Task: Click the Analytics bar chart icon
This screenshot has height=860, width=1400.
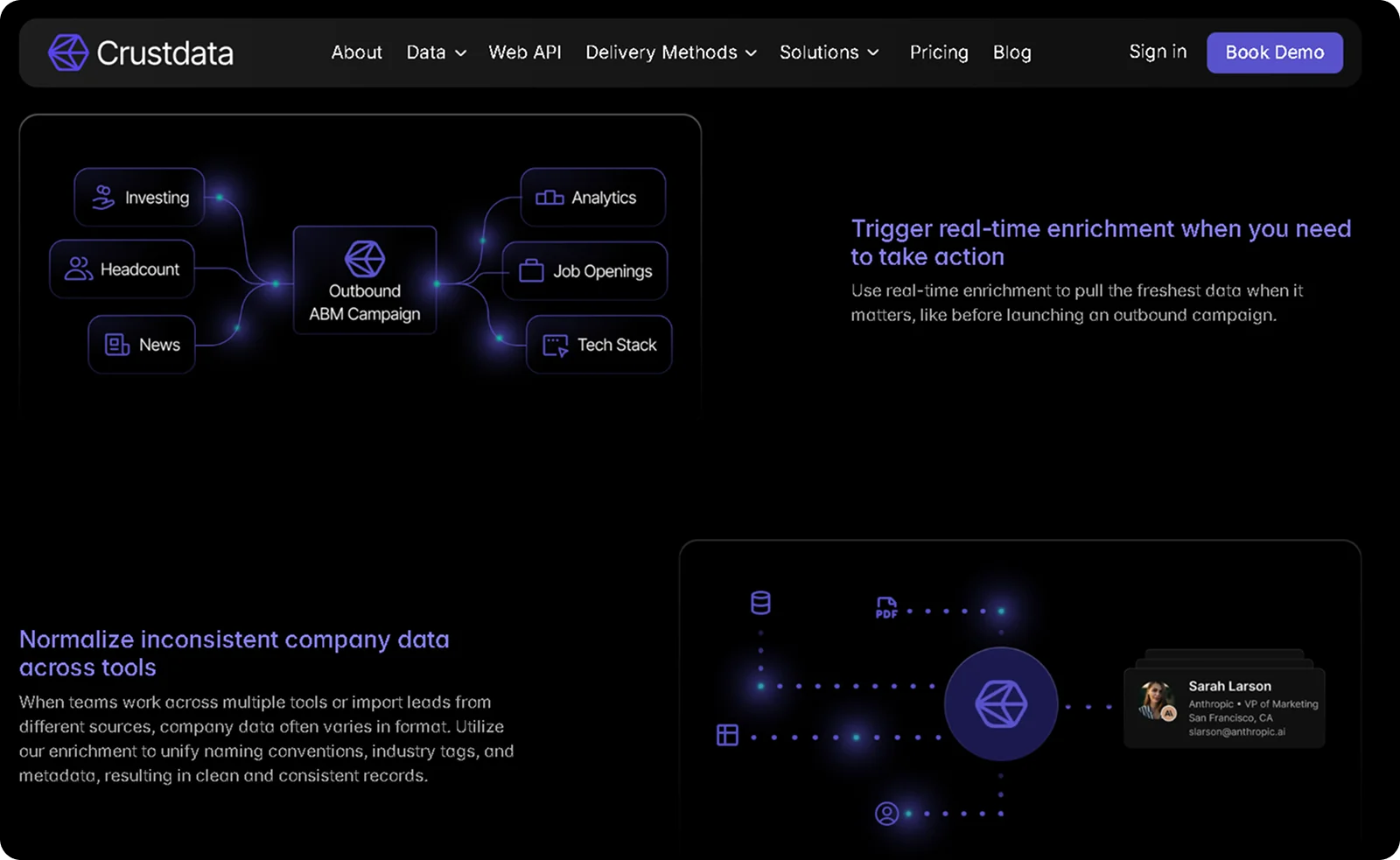Action: (549, 198)
